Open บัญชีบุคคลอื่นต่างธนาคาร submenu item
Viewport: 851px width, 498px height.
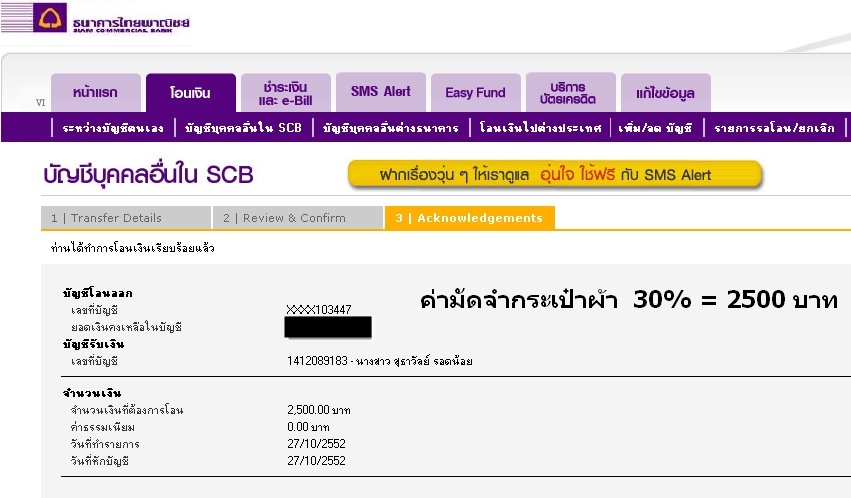391,128
